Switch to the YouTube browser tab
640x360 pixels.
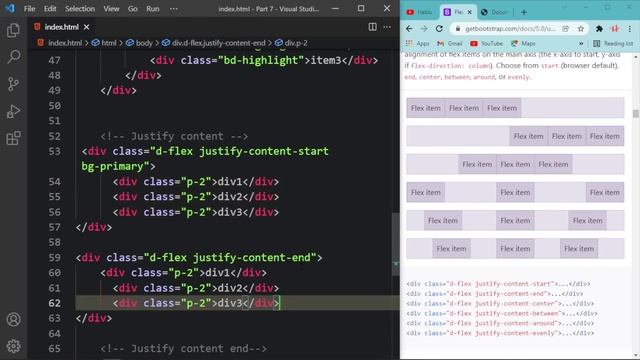[x=420, y=12]
